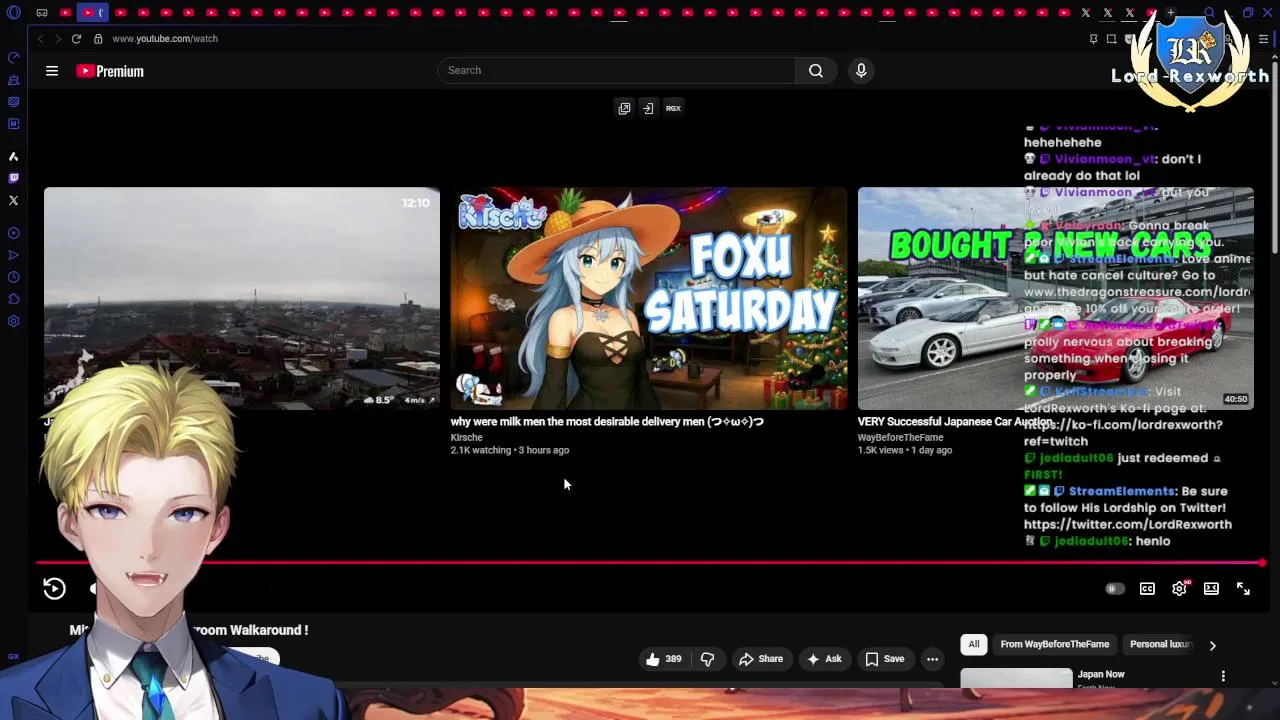
Task: Open the player settings gear menu
Action: tap(1180, 589)
